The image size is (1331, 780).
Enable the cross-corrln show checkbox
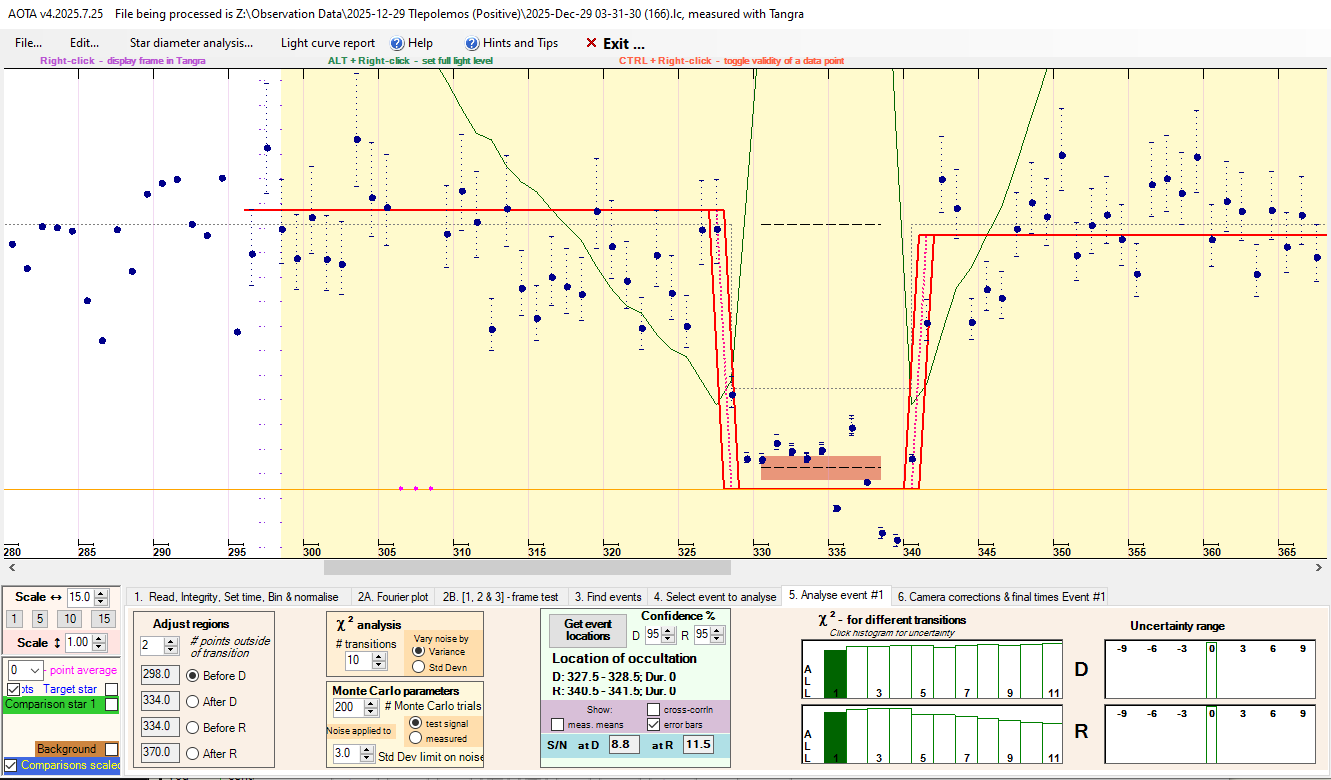click(653, 709)
